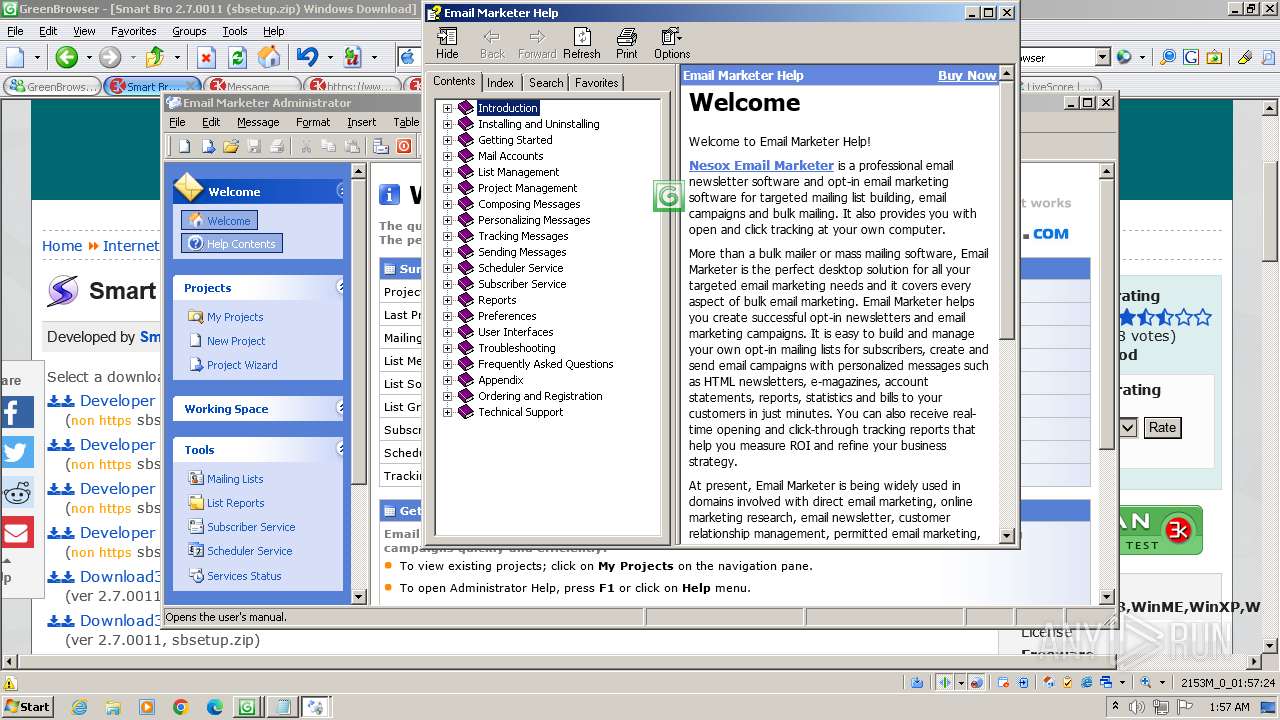This screenshot has width=1280, height=720.
Task: Click the Nesox Email Marketer link
Action: click(x=761, y=165)
